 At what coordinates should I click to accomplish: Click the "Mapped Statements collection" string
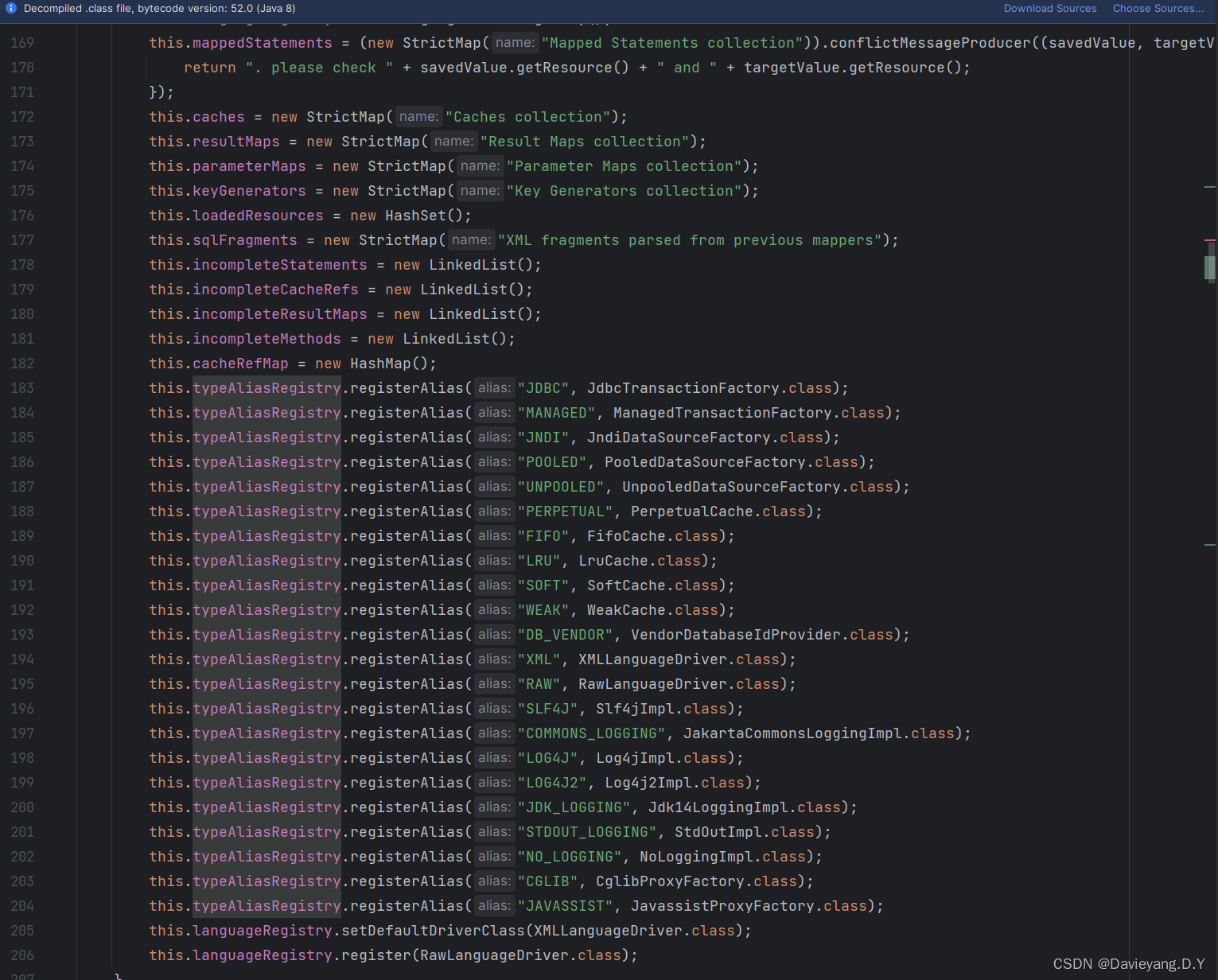coord(672,43)
